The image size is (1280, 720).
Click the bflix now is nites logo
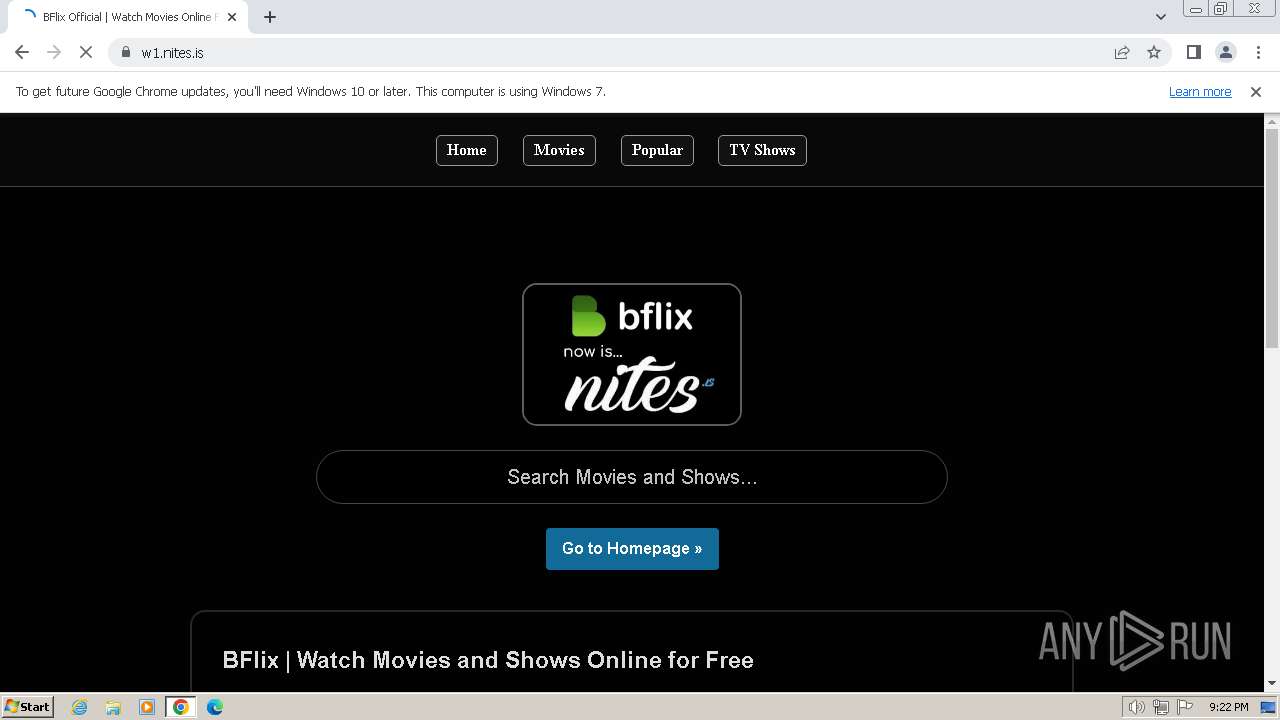632,354
